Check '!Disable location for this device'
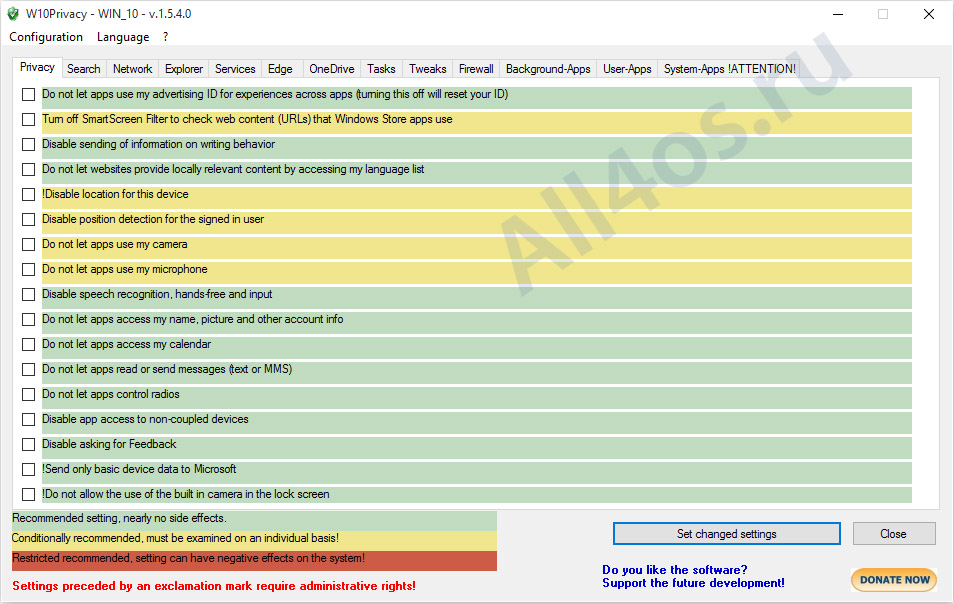The width and height of the screenshot is (954, 604). pyautogui.click(x=29, y=194)
